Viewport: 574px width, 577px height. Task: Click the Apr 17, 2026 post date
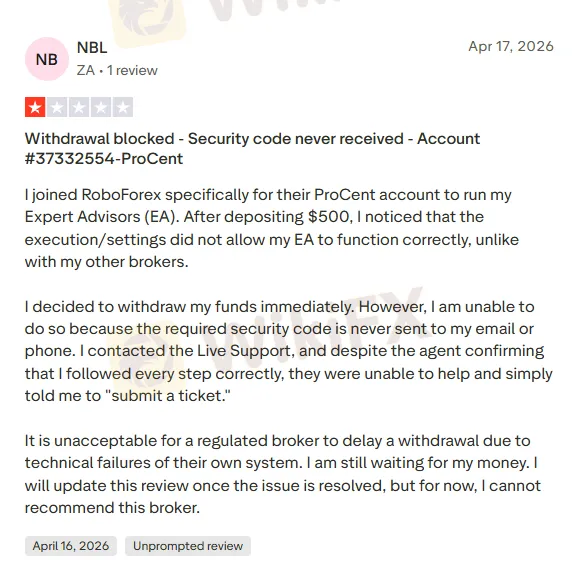[511, 46]
